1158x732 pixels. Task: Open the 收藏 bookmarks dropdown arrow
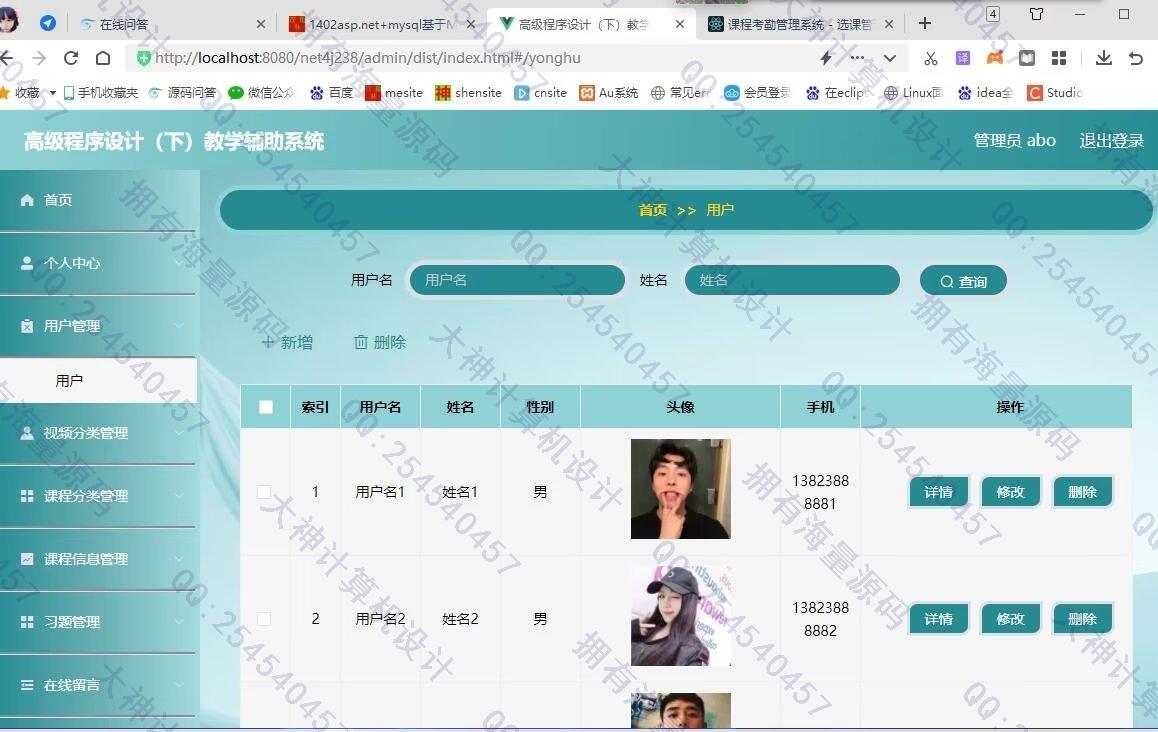[52, 93]
